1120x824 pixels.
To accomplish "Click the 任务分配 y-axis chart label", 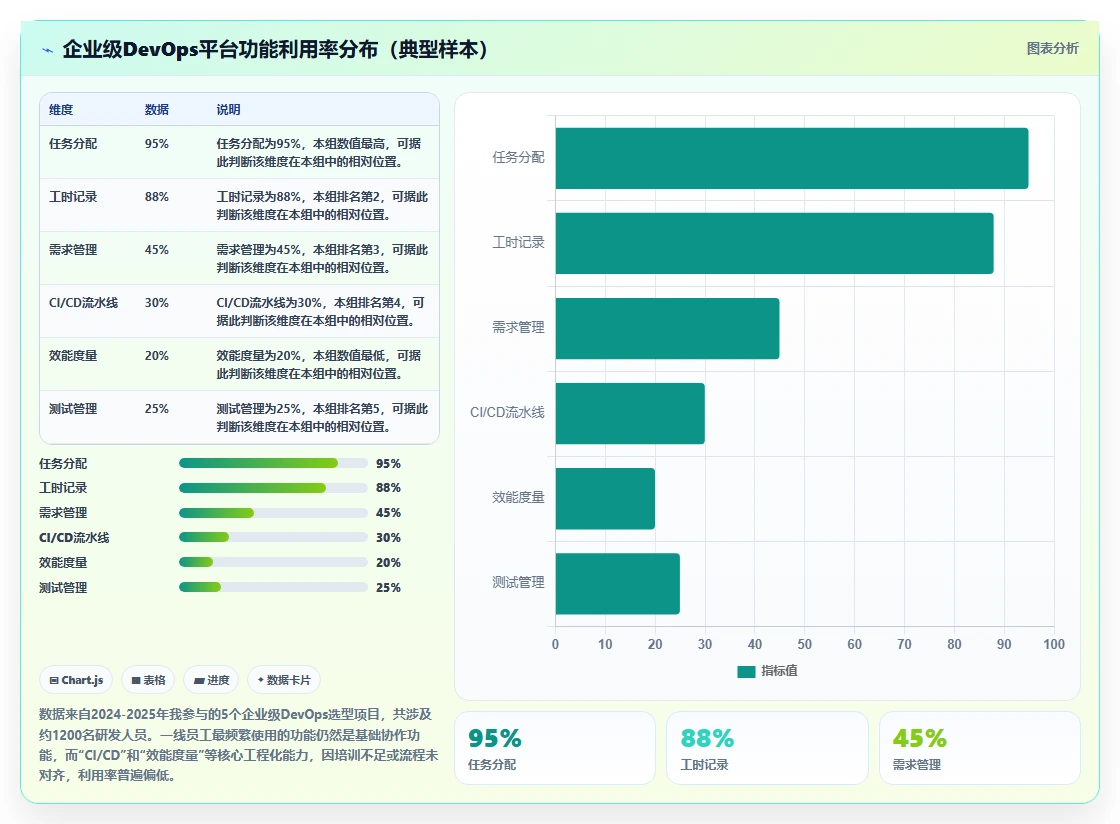I will click(518, 157).
